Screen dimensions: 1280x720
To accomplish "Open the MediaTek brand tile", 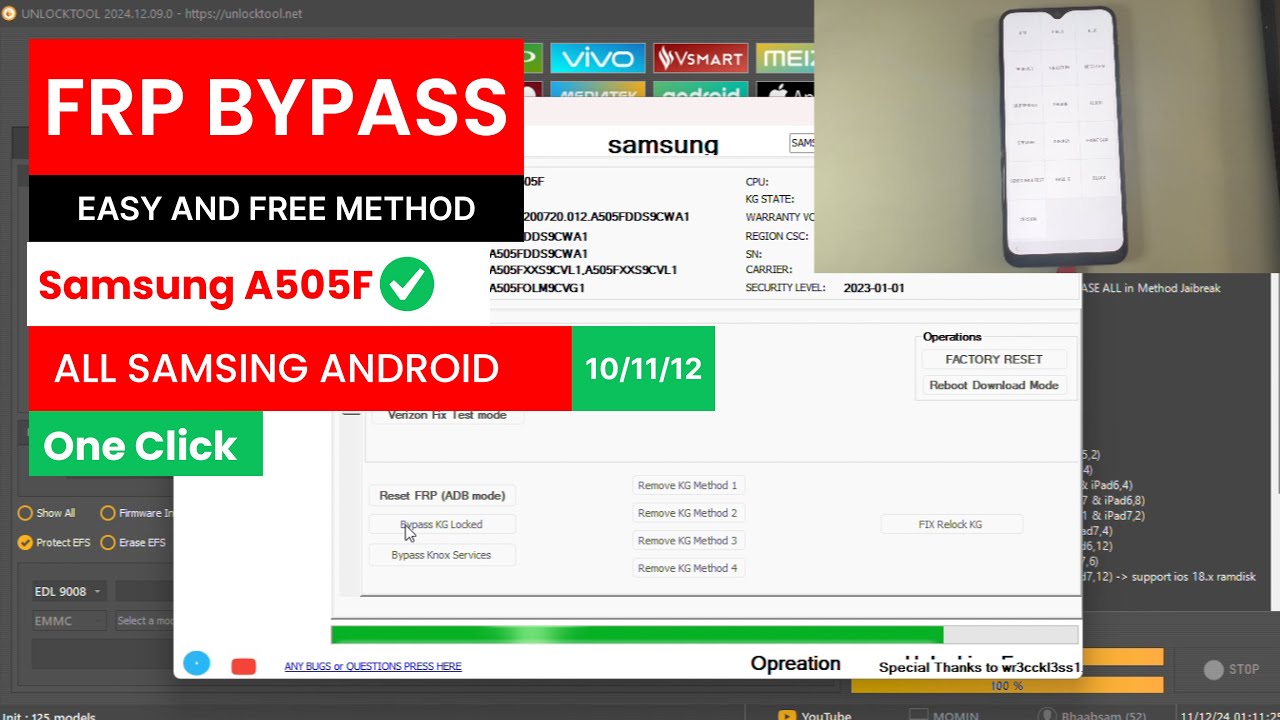I will point(599,90).
